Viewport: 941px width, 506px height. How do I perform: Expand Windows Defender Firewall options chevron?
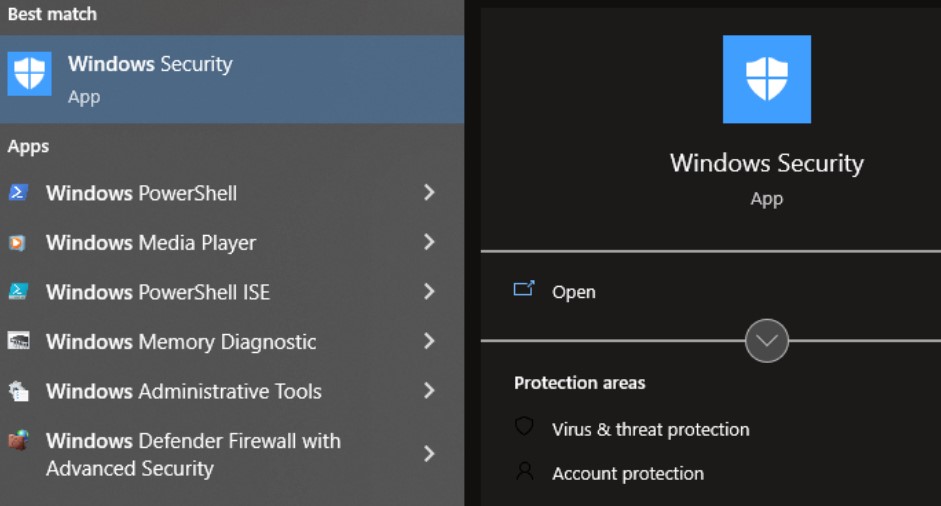click(x=429, y=454)
